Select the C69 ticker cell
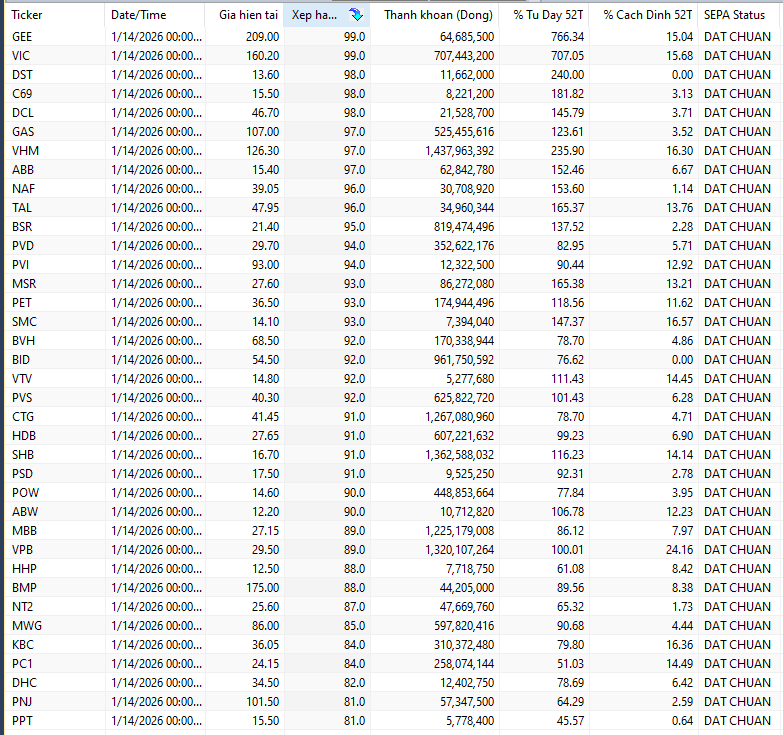This screenshot has width=783, height=735. pos(22,93)
